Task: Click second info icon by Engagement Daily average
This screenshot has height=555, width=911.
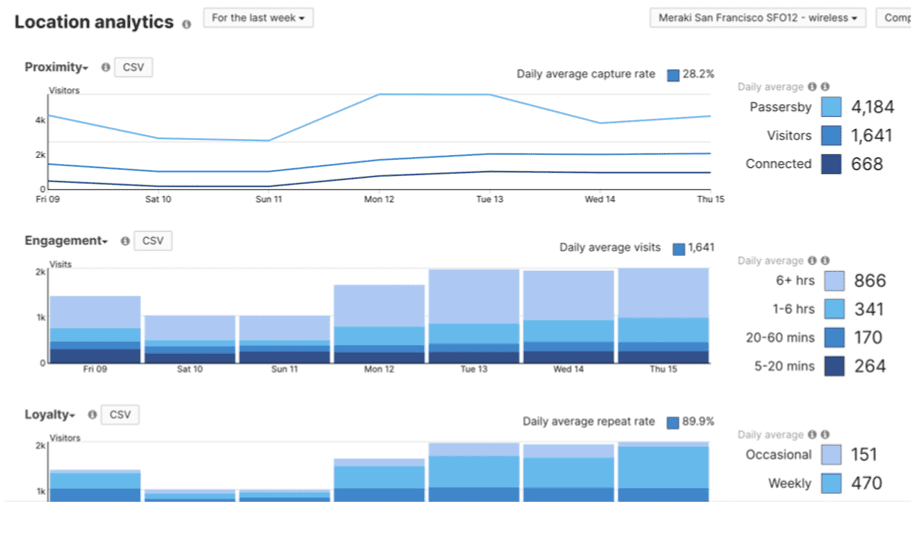Action: [825, 261]
